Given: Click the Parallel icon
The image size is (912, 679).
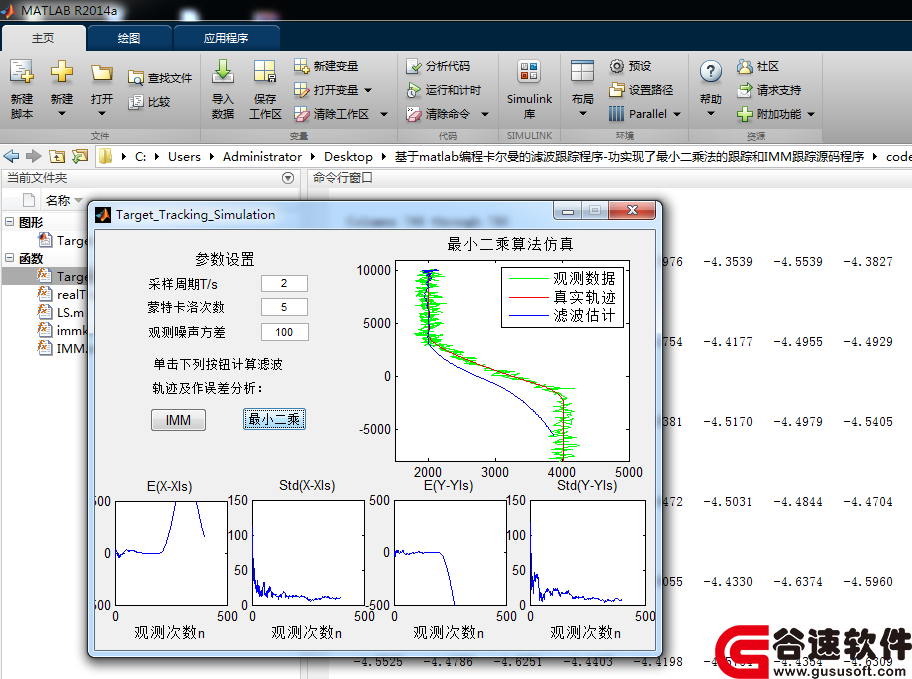Looking at the screenshot, I should point(617,114).
